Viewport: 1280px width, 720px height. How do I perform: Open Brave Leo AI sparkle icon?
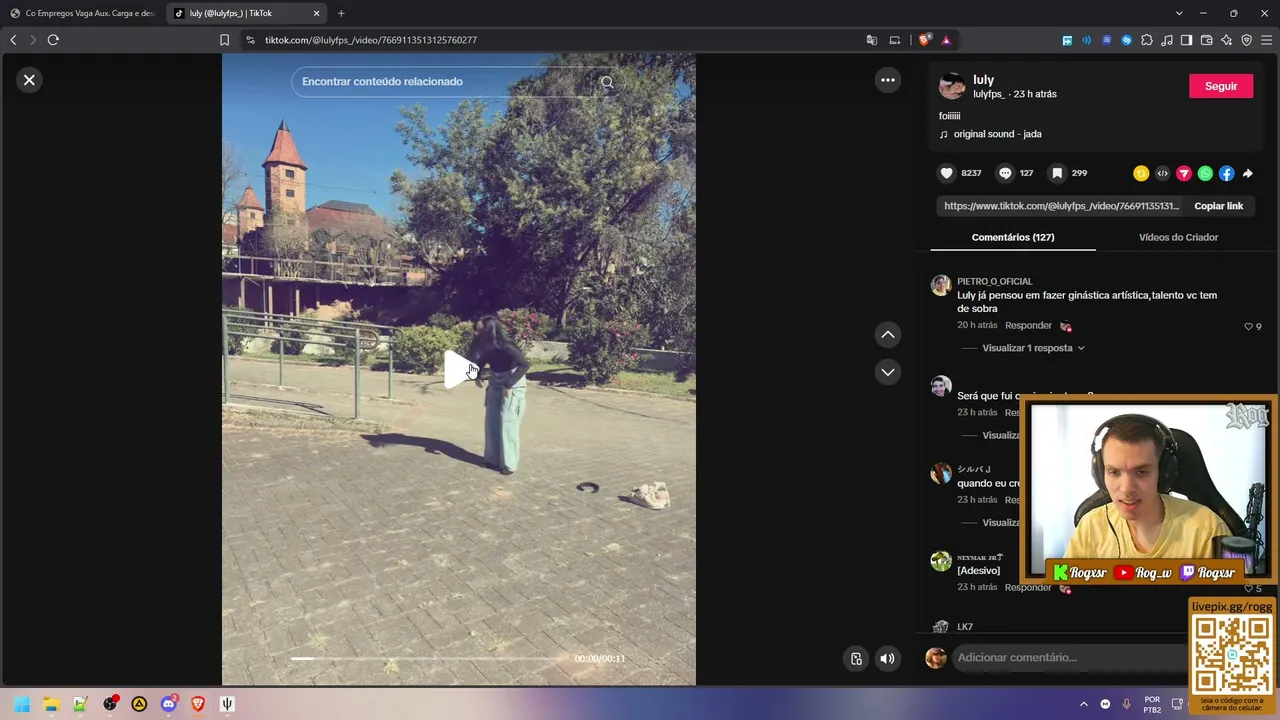click(x=1226, y=40)
